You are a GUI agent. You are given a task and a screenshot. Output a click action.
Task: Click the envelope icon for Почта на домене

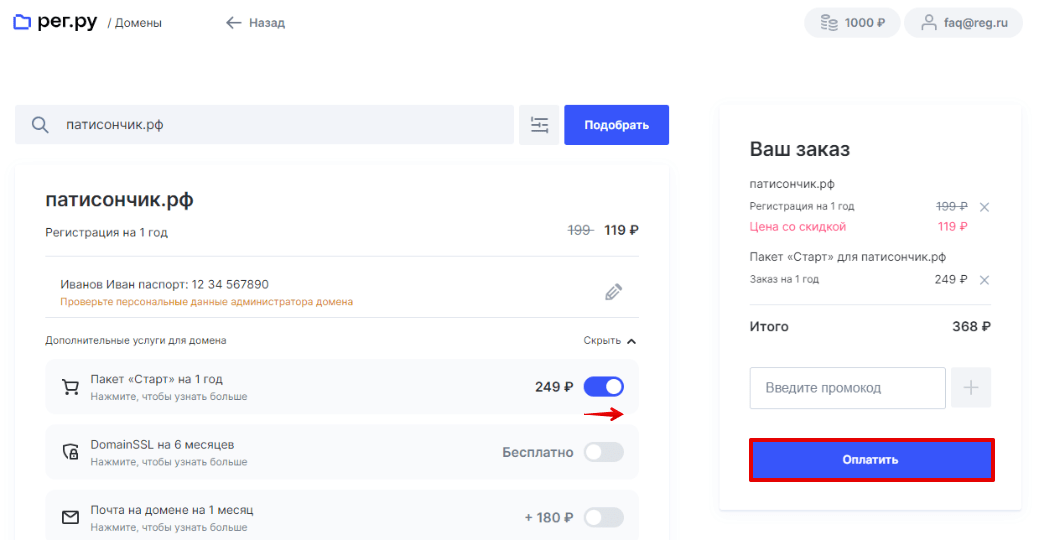pyautogui.click(x=70, y=517)
